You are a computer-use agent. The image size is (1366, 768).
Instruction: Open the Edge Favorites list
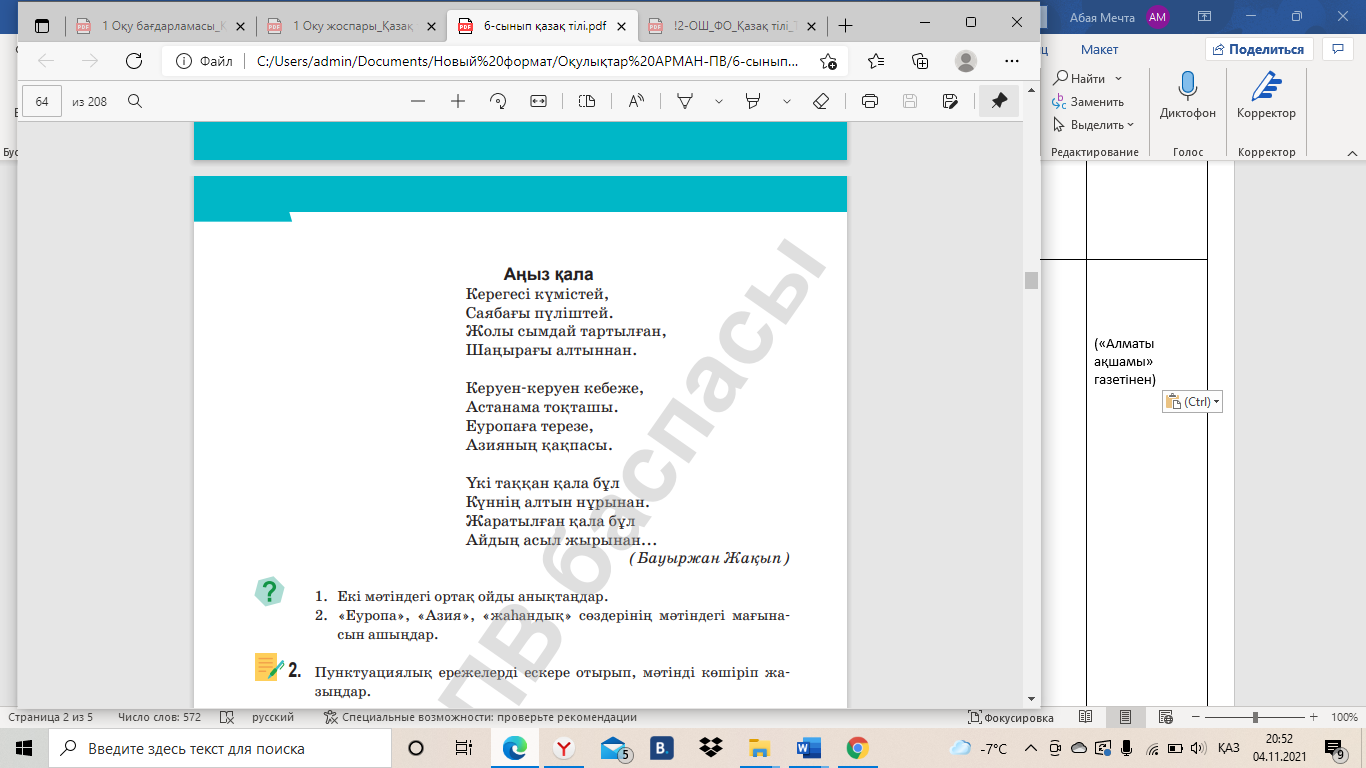point(876,61)
